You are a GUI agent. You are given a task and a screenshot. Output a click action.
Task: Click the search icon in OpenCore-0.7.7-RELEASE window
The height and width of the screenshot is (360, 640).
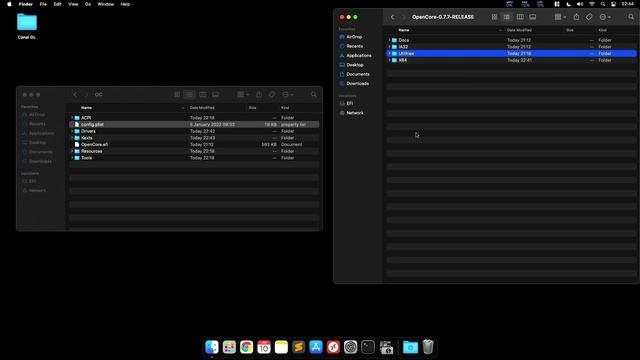(x=631, y=17)
